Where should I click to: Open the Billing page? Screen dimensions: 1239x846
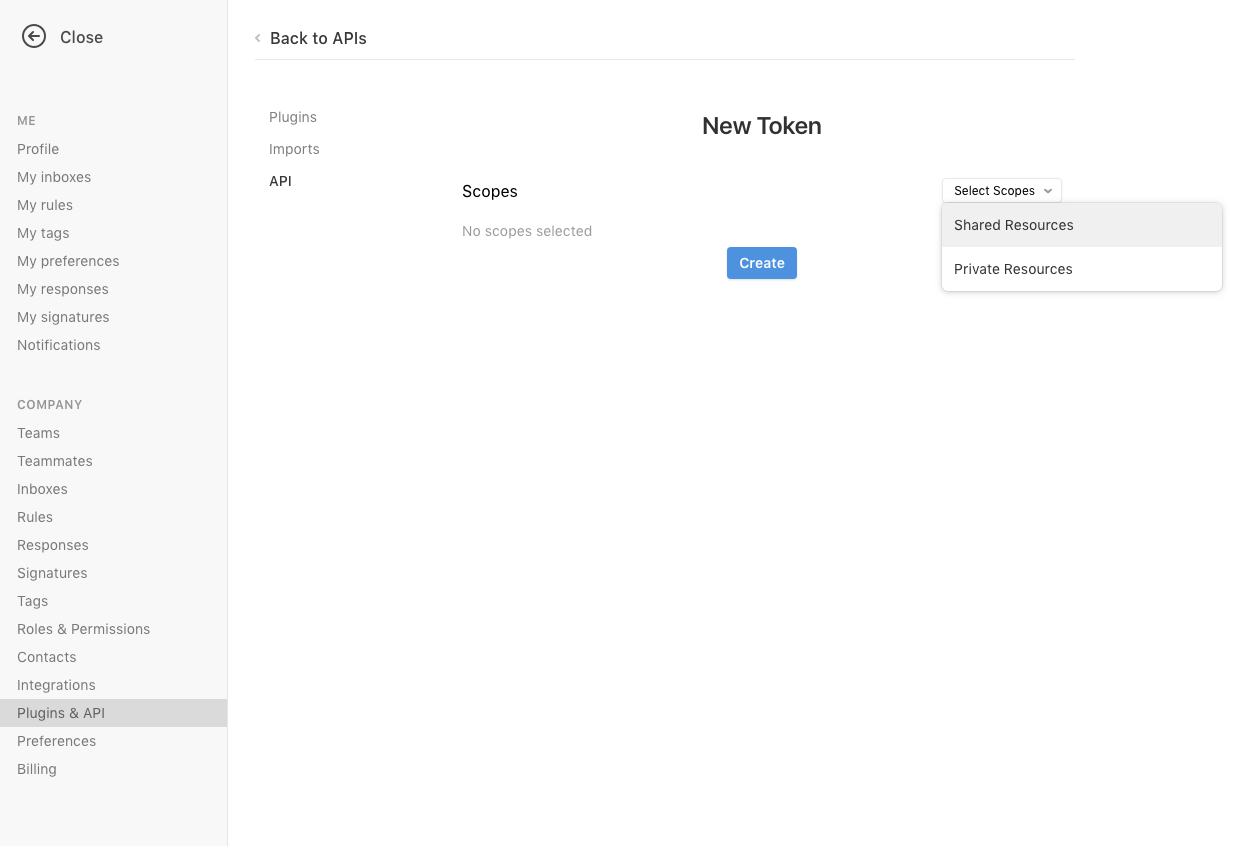click(37, 768)
